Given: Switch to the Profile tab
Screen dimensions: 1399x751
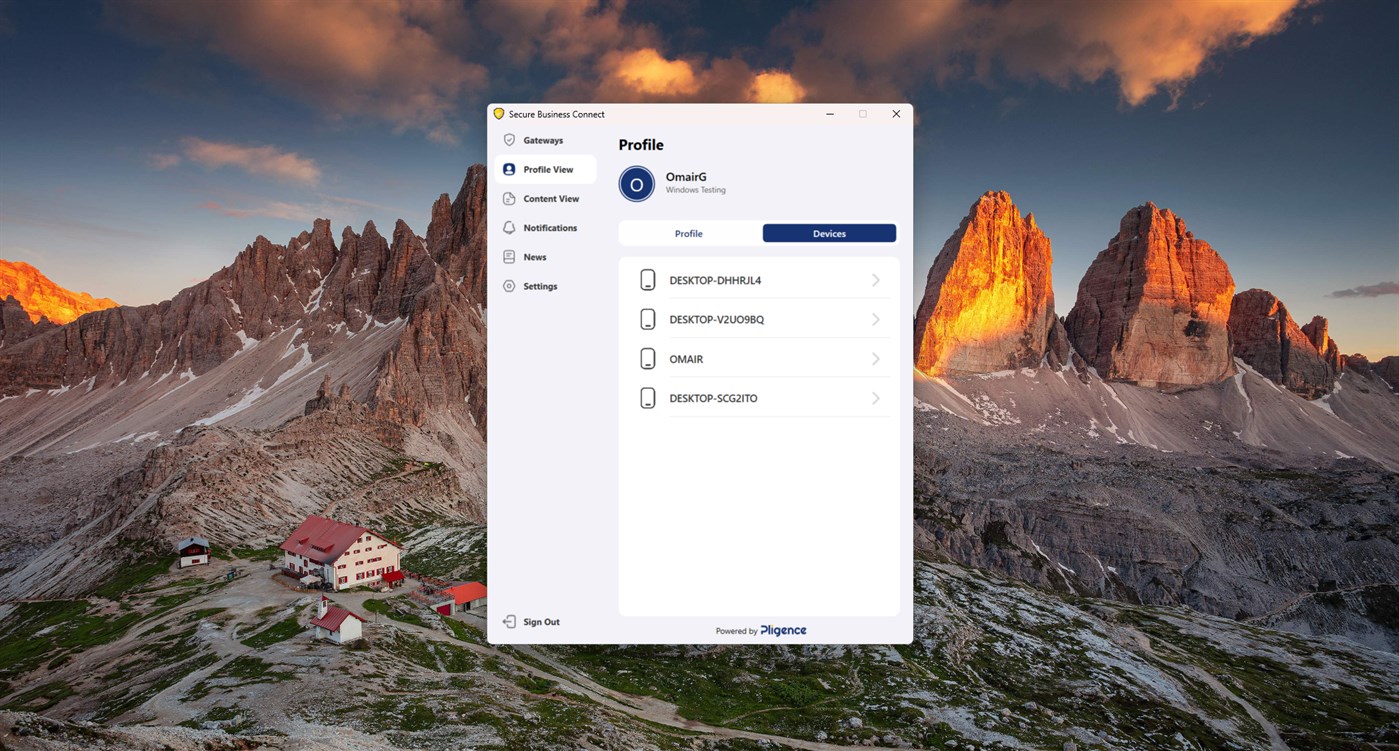Looking at the screenshot, I should [x=689, y=233].
